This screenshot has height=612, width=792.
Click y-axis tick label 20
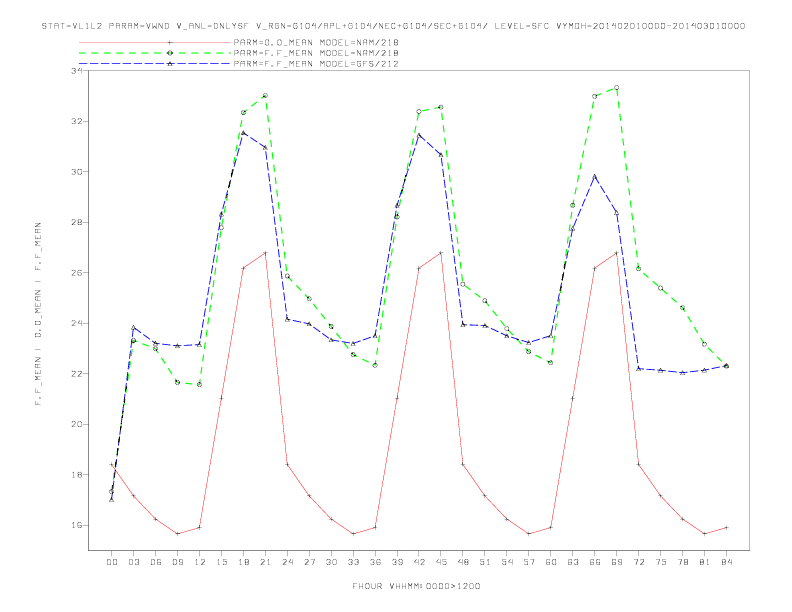[77, 424]
